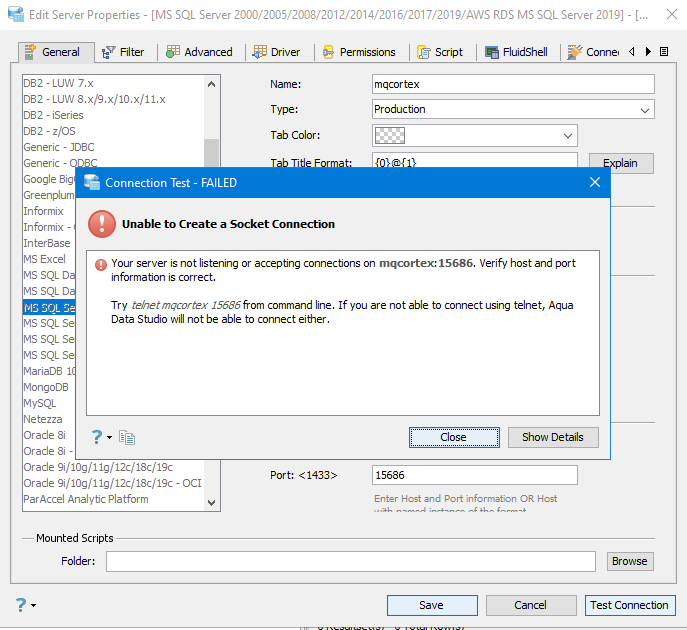Select Oracle 9i/10g/11g/12c/18c/19c - OCI

(113, 483)
